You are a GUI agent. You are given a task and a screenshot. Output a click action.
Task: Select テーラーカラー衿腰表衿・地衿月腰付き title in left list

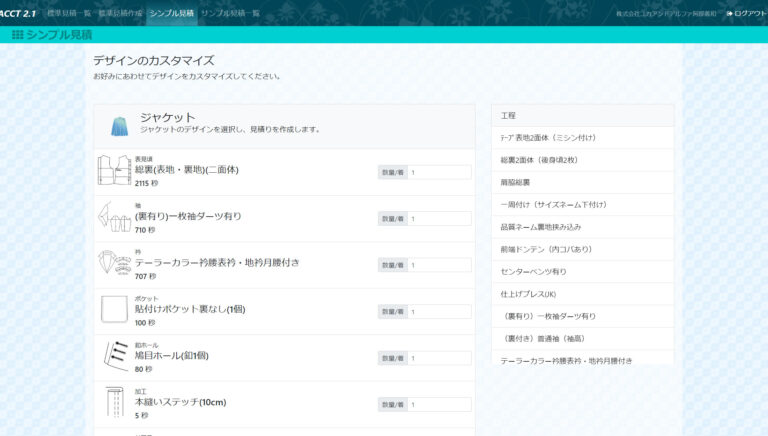click(217, 263)
